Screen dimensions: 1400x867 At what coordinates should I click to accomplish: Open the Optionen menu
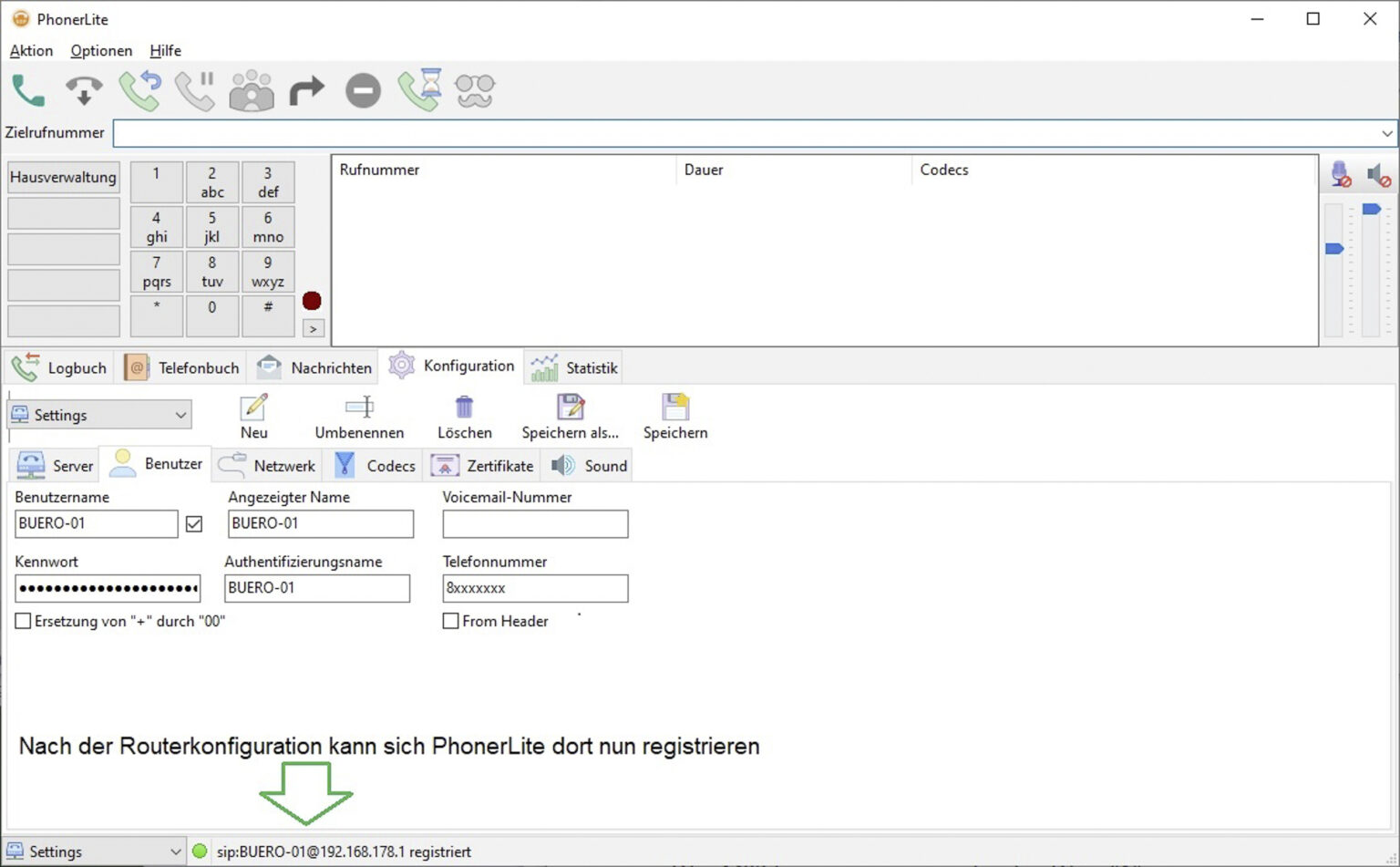[100, 51]
